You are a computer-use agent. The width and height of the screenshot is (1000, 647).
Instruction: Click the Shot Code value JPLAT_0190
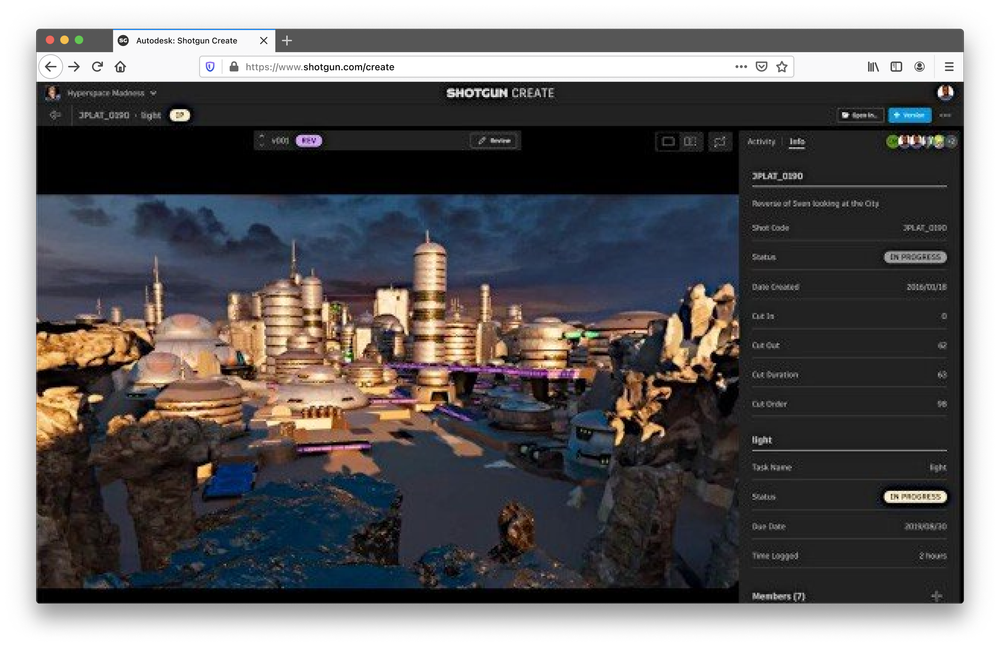coord(925,228)
